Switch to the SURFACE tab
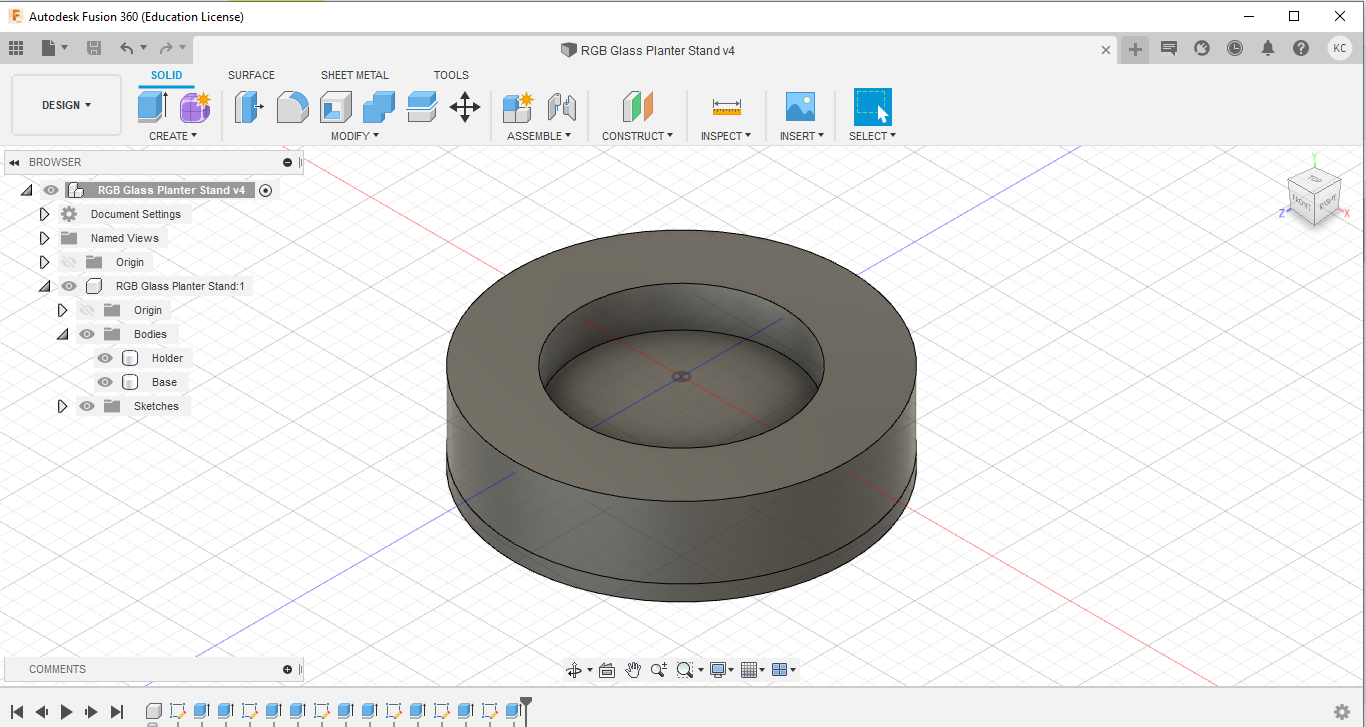Screen dimensions: 1366x727 251,75
